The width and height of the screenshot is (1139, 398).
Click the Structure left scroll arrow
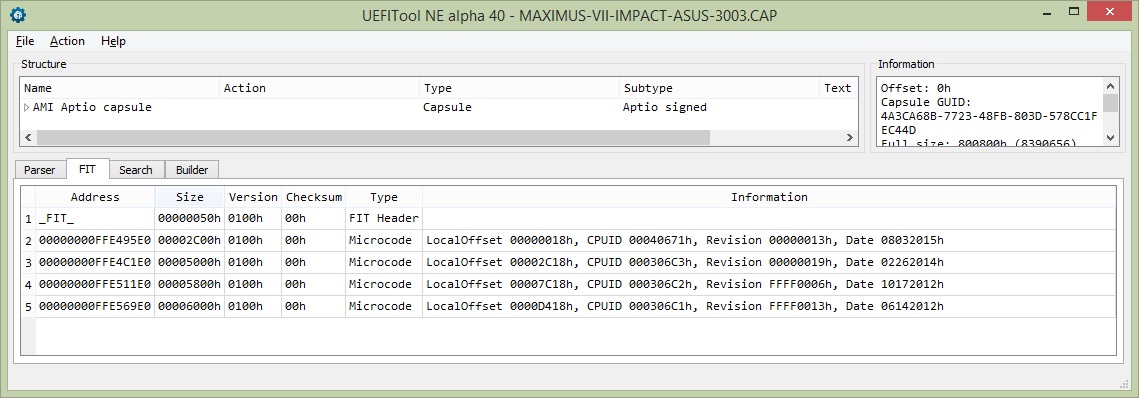coord(28,137)
